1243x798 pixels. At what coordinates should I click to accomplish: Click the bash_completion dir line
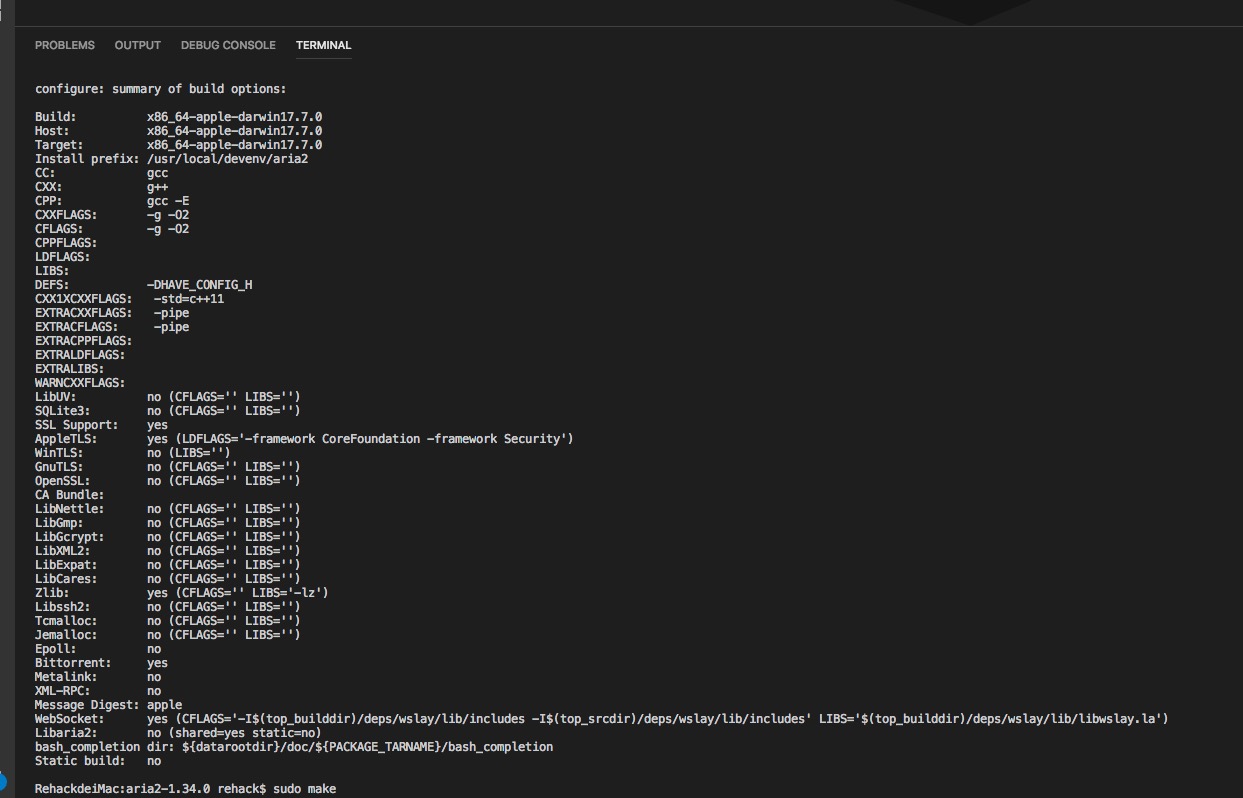294,747
